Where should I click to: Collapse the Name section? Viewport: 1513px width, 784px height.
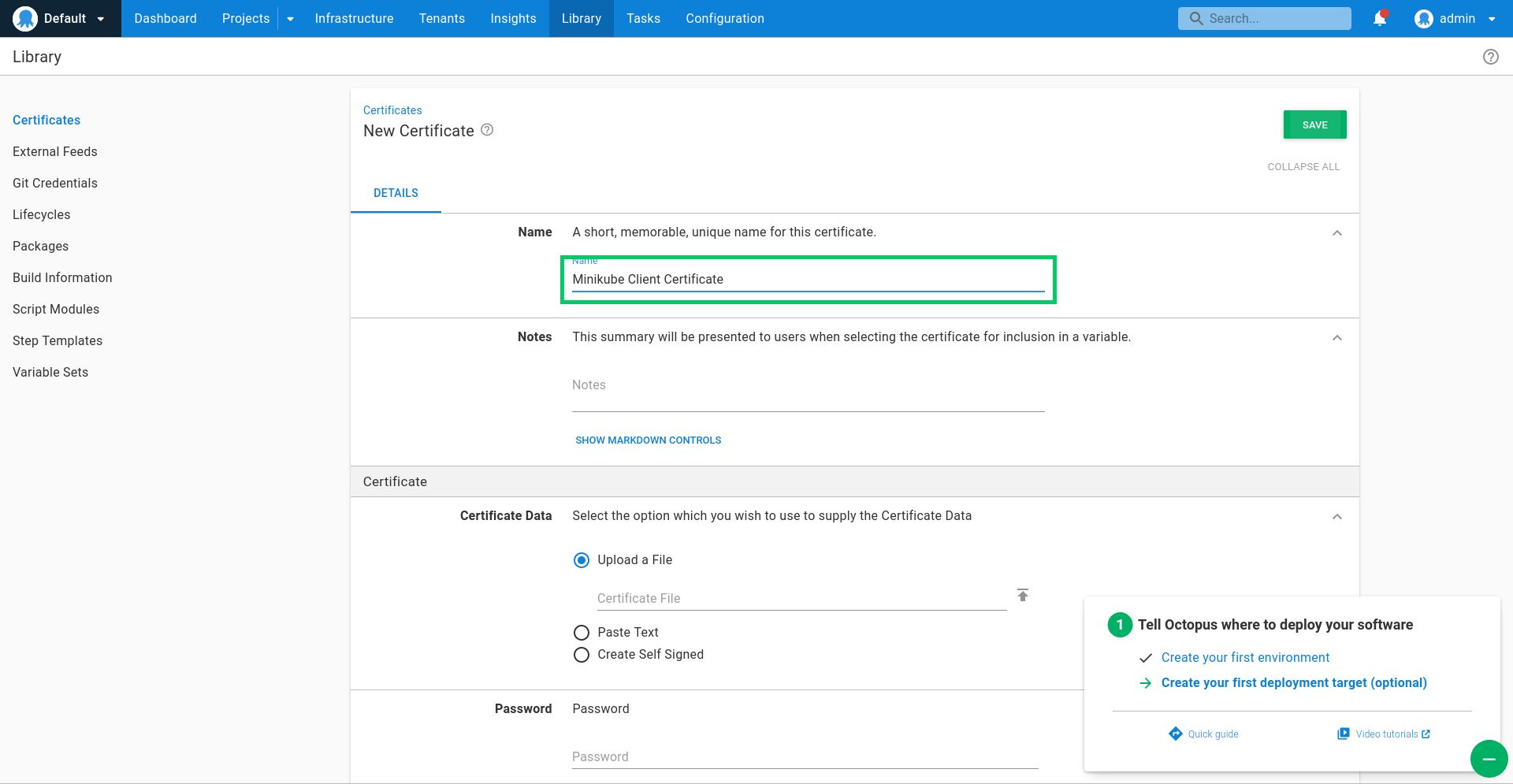[1337, 233]
